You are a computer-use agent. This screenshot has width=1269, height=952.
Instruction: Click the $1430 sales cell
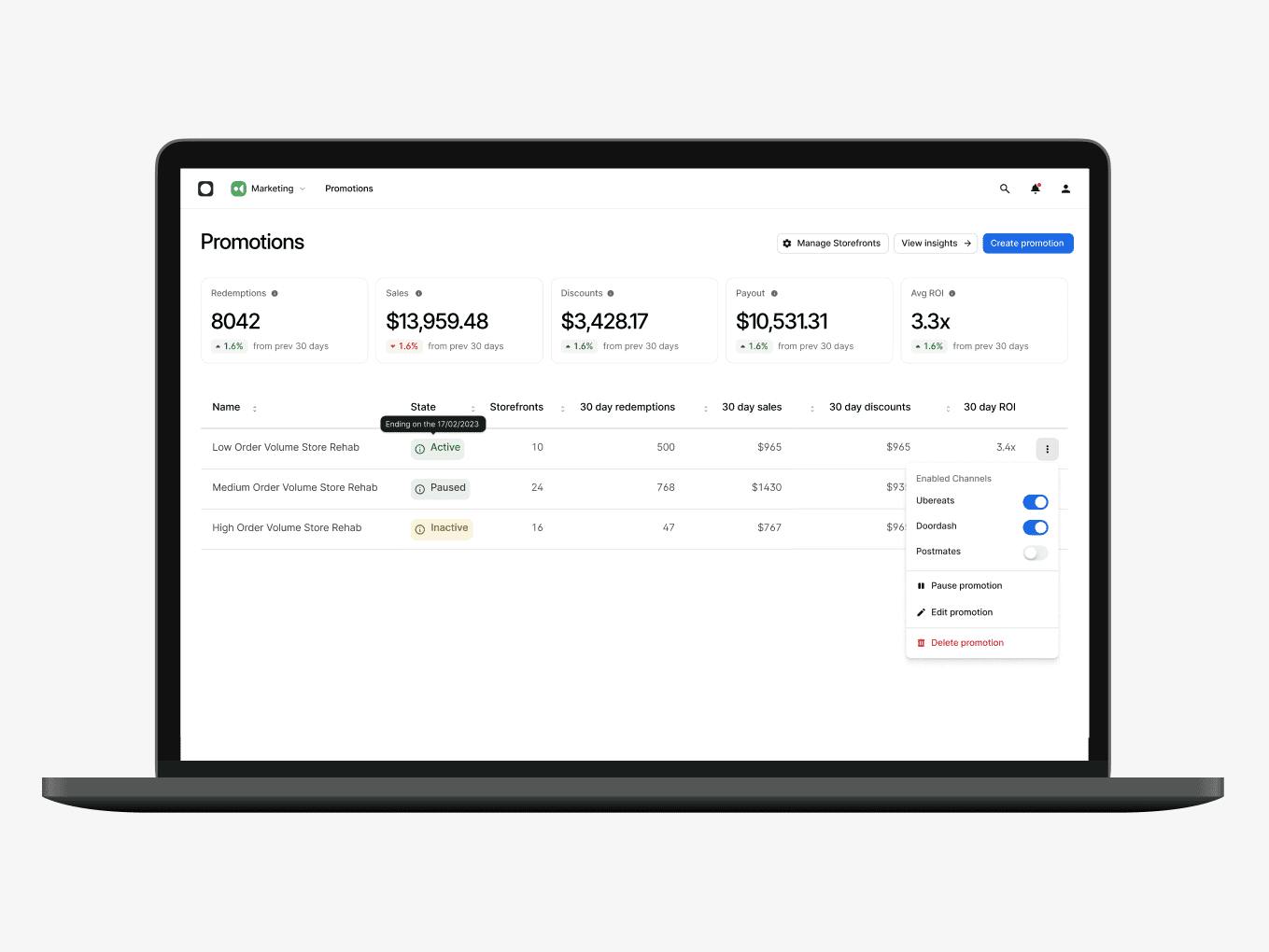767,487
